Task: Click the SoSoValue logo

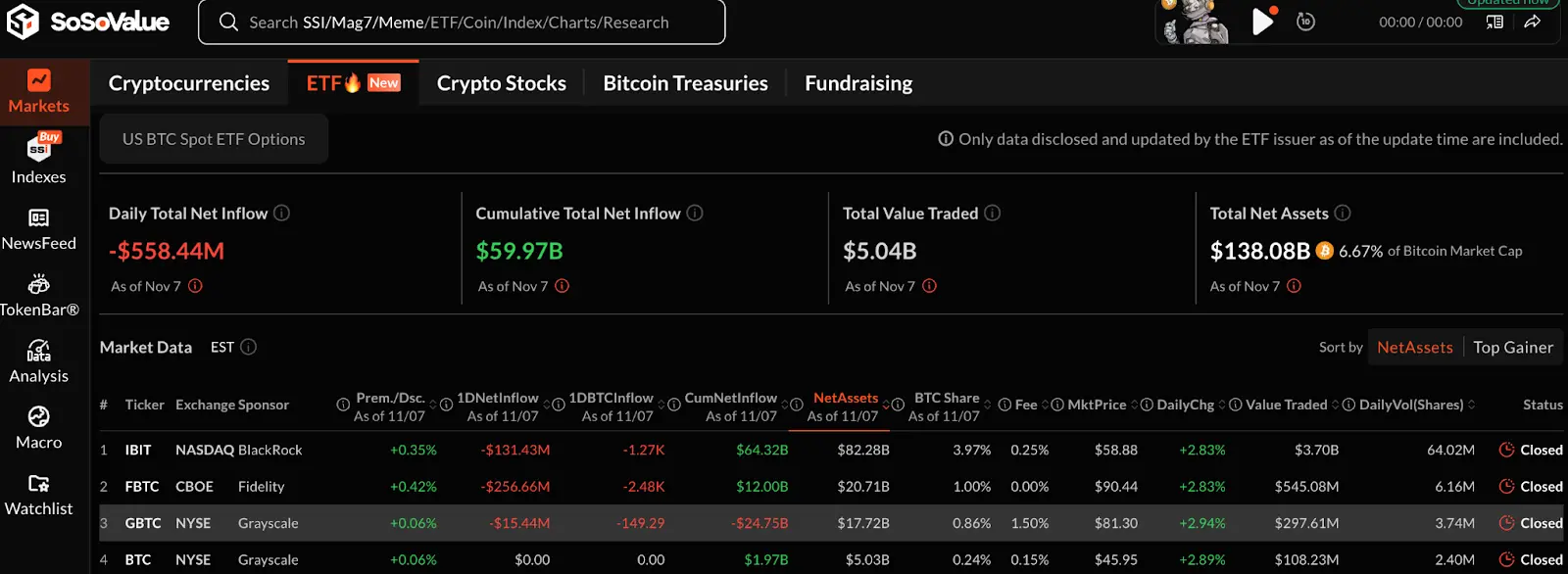Action: [88, 22]
